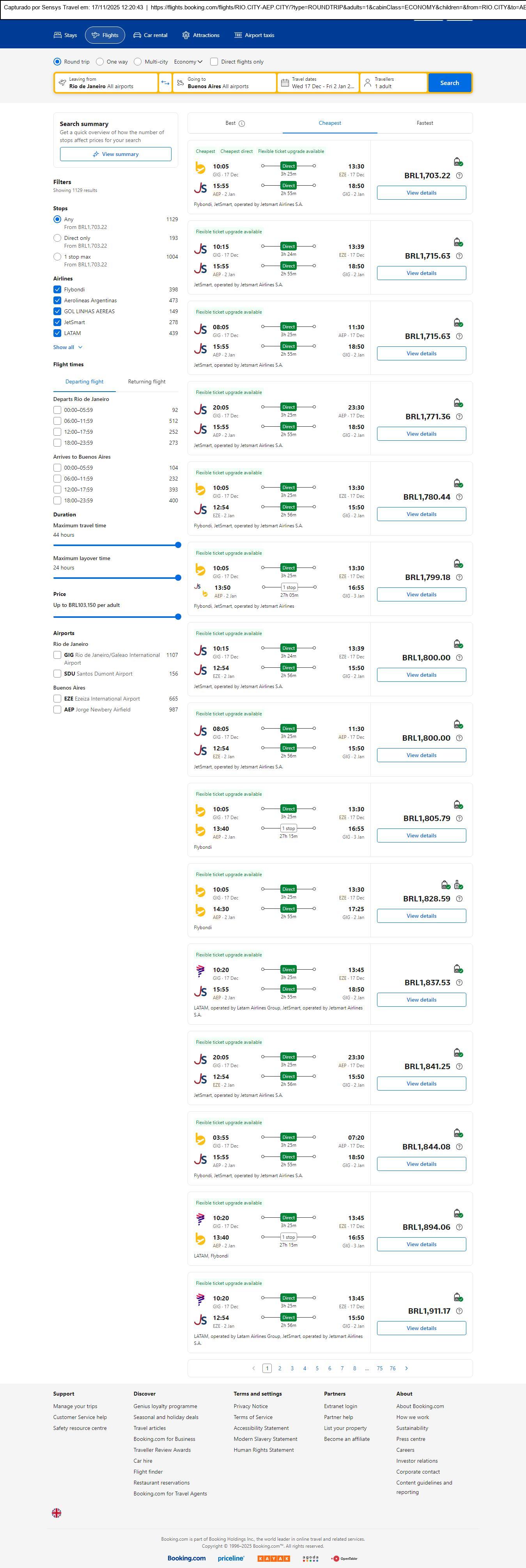The height and width of the screenshot is (1568, 526).
Task: Click the next page arrow in pagination
Action: [x=407, y=1368]
